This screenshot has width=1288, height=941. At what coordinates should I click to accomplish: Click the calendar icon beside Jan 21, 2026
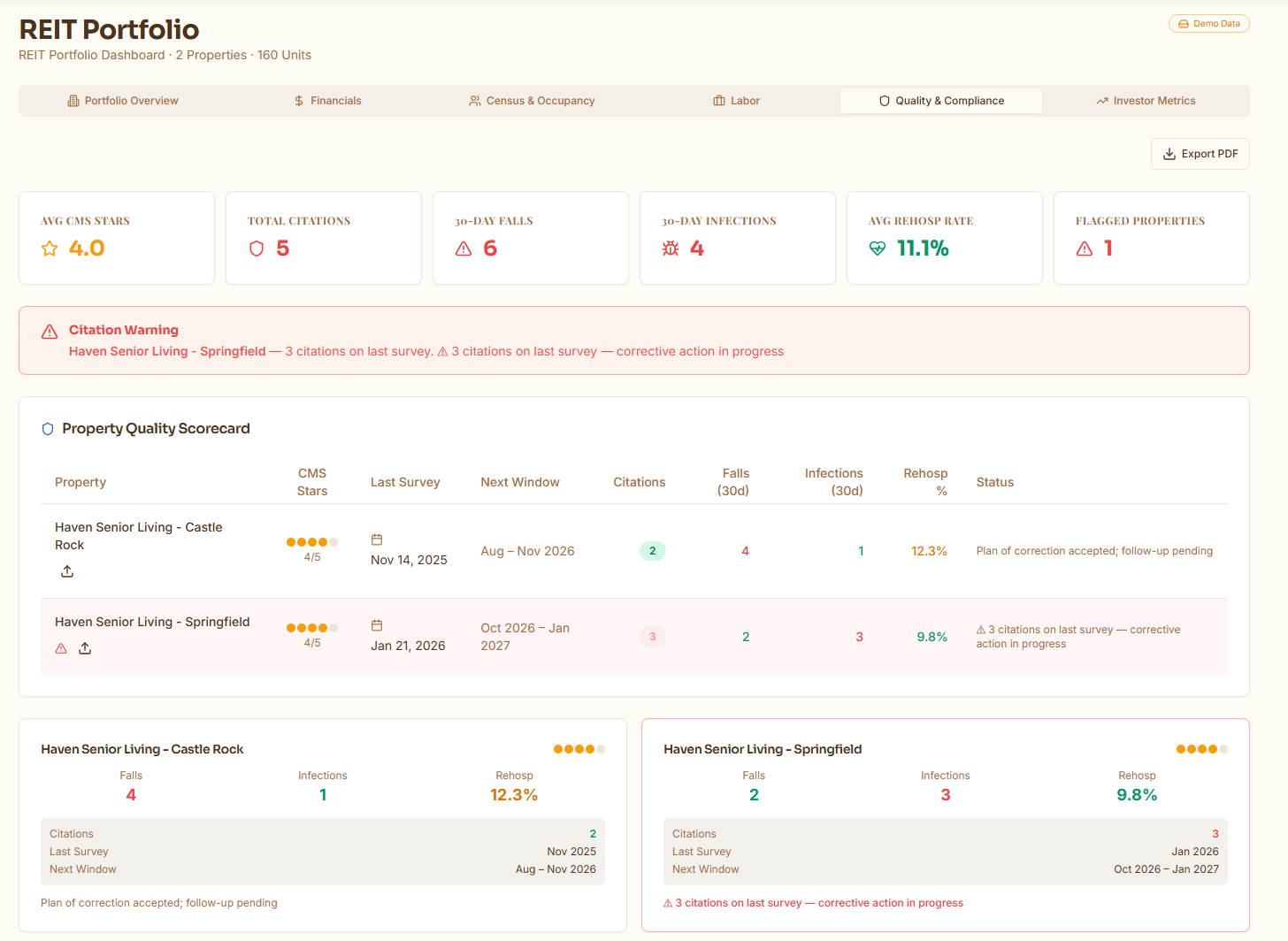pyautogui.click(x=378, y=624)
